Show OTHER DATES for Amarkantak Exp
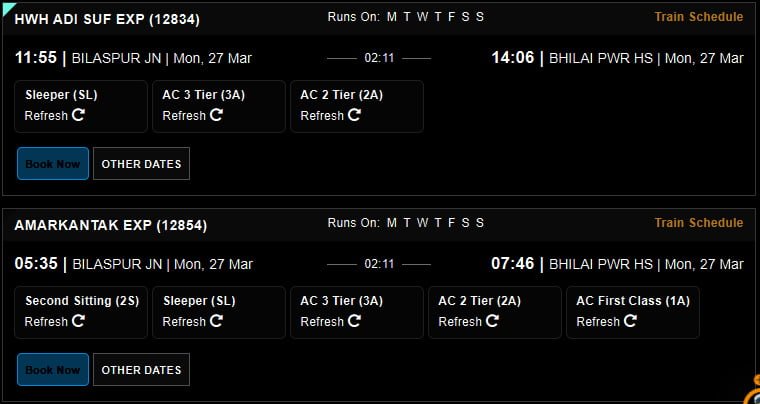Image resolution: width=760 pixels, height=404 pixels. pos(141,370)
